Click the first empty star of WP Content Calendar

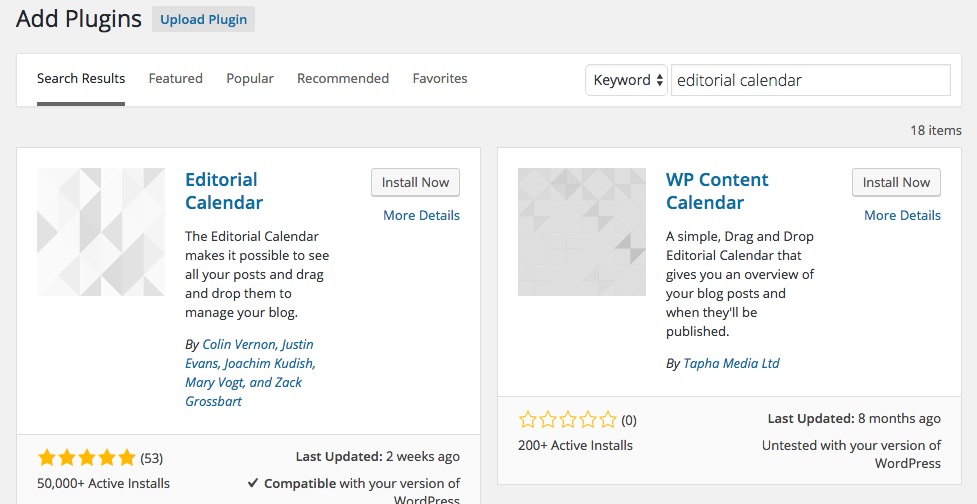pyautogui.click(x=528, y=420)
